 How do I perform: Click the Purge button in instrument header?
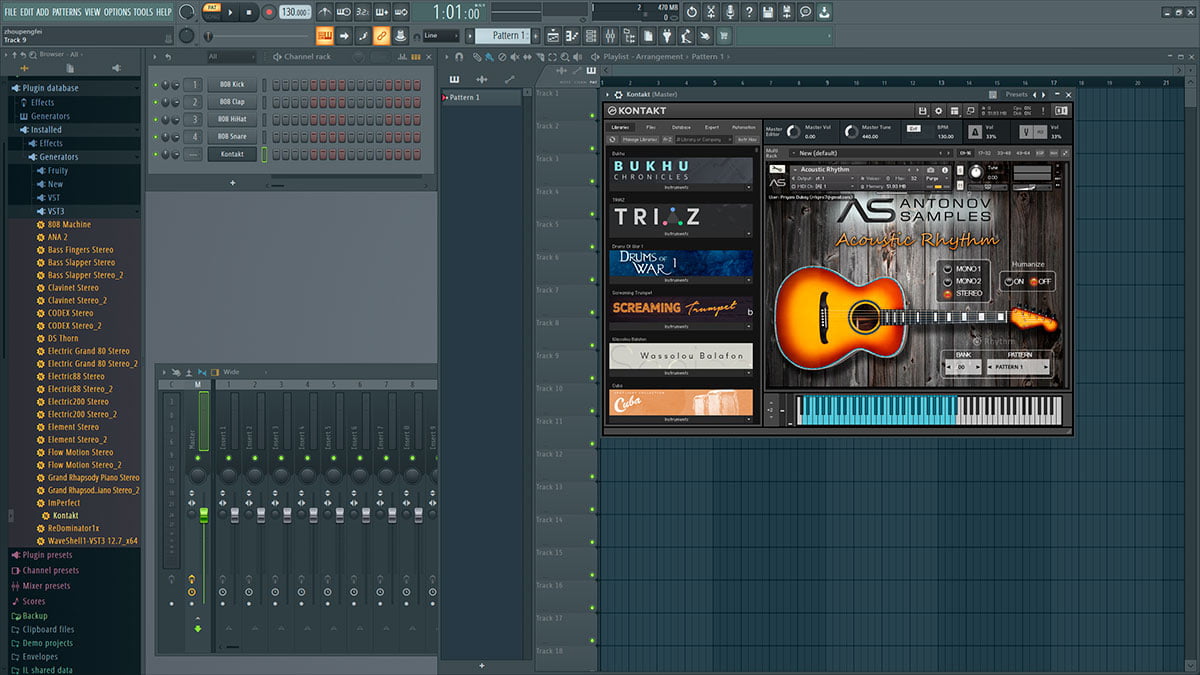pyautogui.click(x=933, y=178)
